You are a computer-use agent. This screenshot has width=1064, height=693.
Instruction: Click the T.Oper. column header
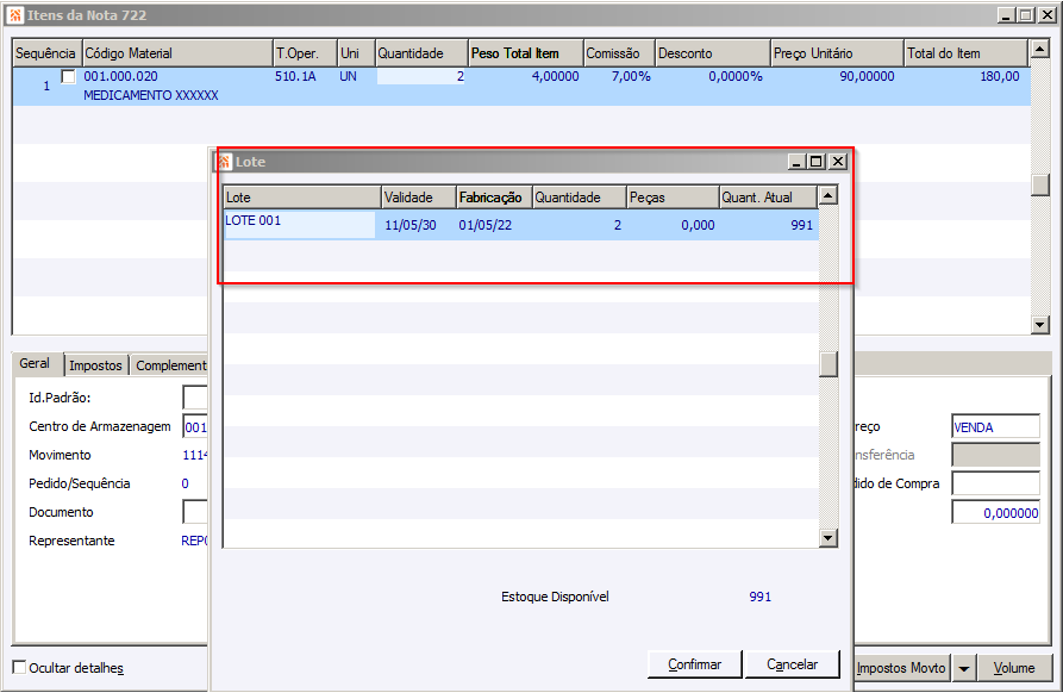305,53
